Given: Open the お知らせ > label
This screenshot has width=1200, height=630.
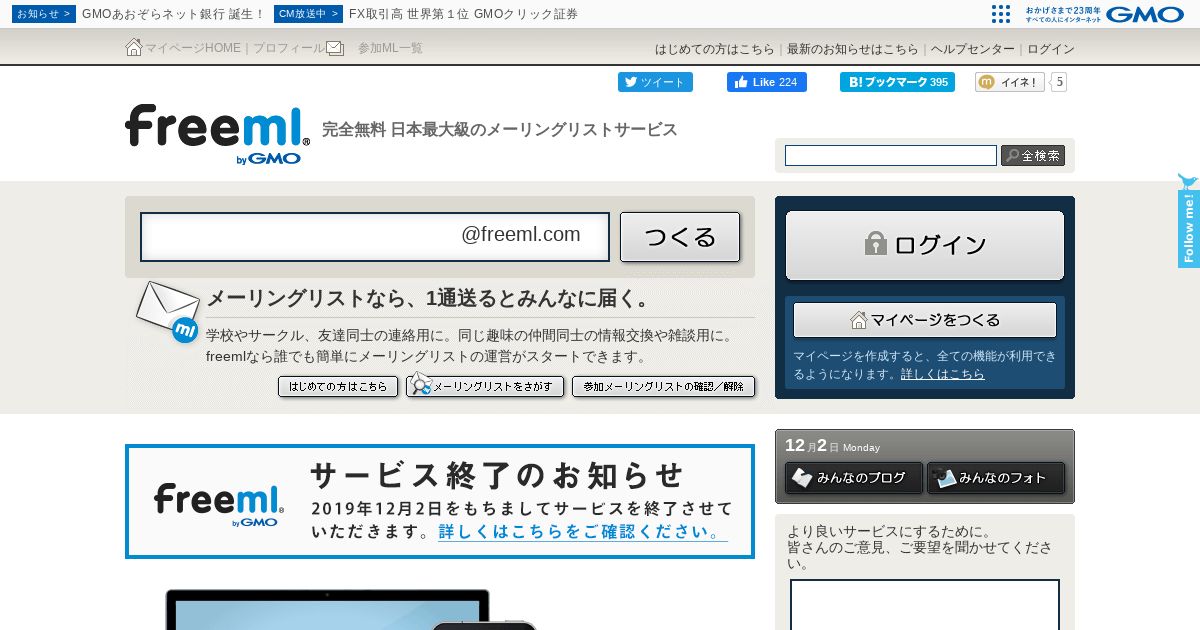Looking at the screenshot, I should [x=44, y=14].
